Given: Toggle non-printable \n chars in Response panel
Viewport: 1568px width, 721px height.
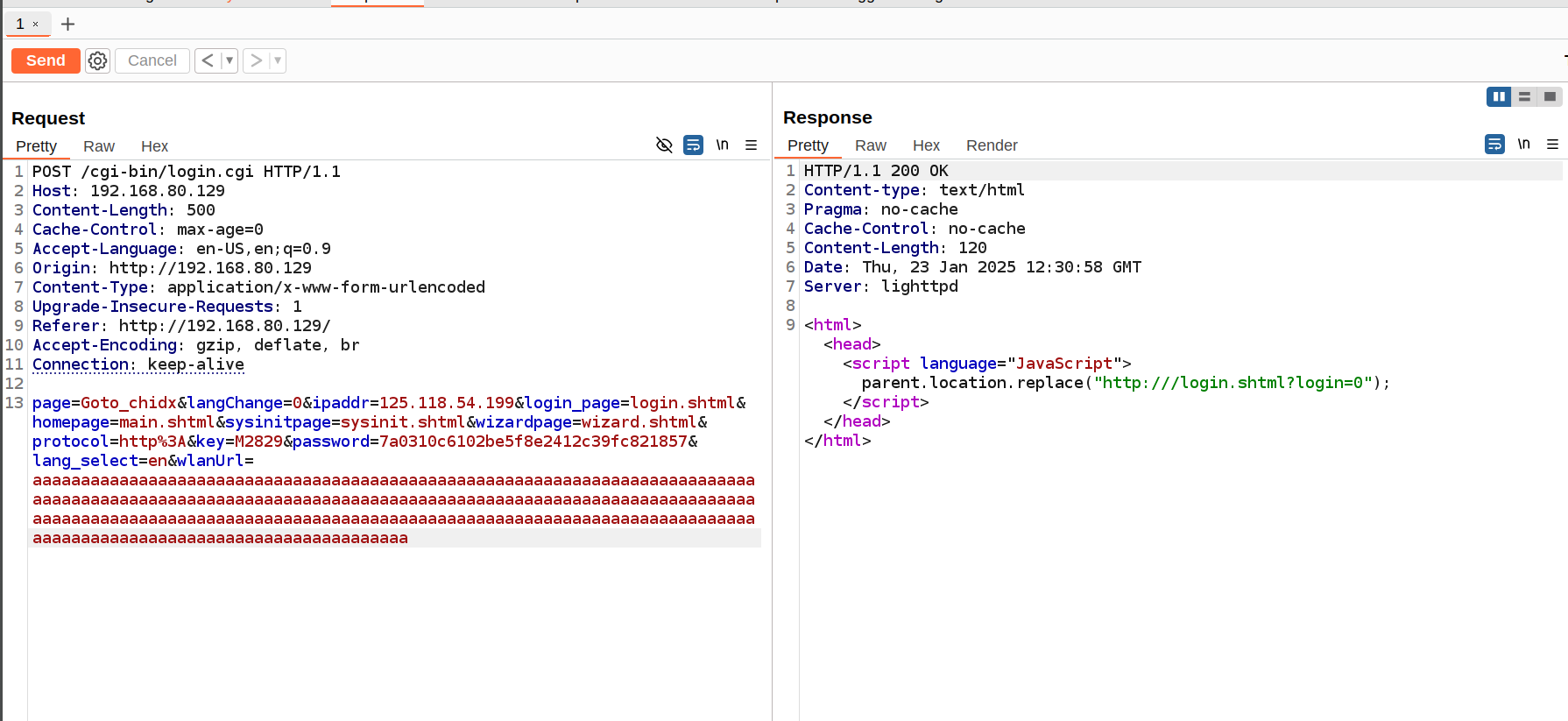Looking at the screenshot, I should (1523, 144).
